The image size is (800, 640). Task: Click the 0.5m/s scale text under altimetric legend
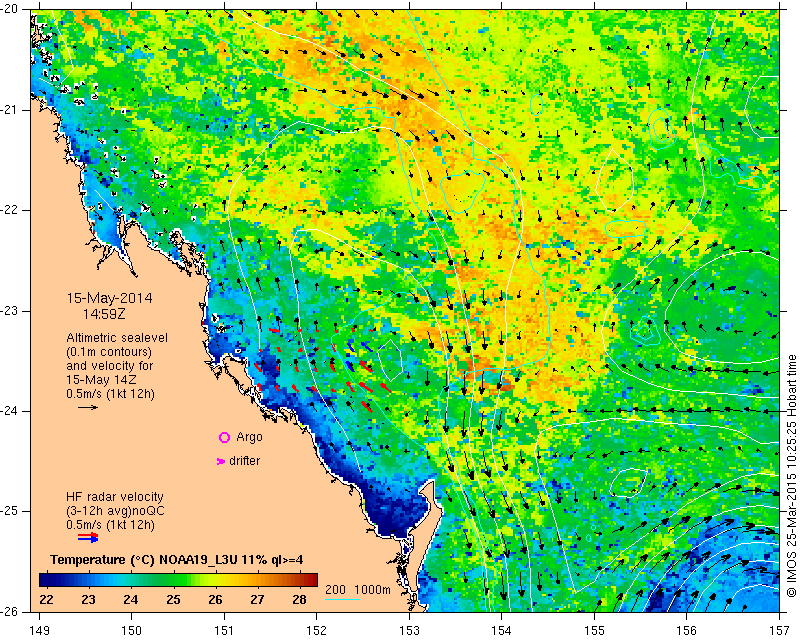(x=110, y=394)
